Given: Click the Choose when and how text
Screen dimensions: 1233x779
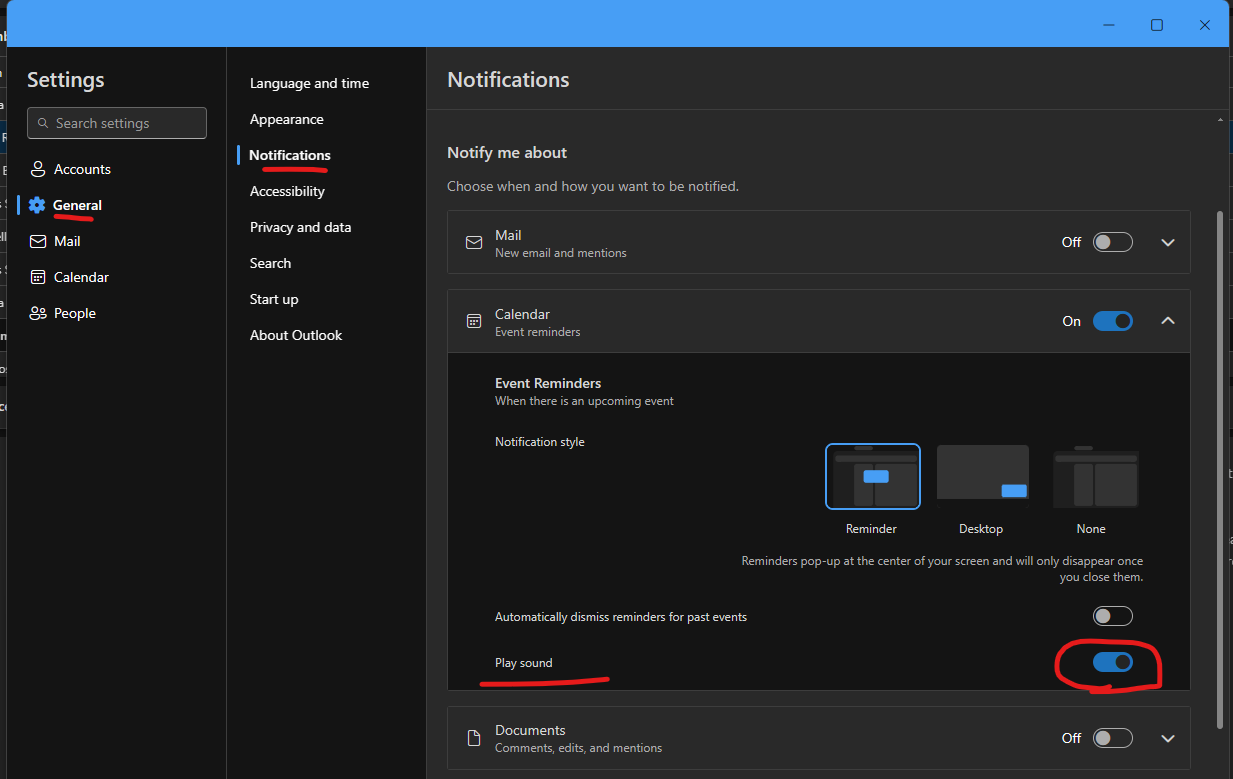Looking at the screenshot, I should (x=593, y=186).
